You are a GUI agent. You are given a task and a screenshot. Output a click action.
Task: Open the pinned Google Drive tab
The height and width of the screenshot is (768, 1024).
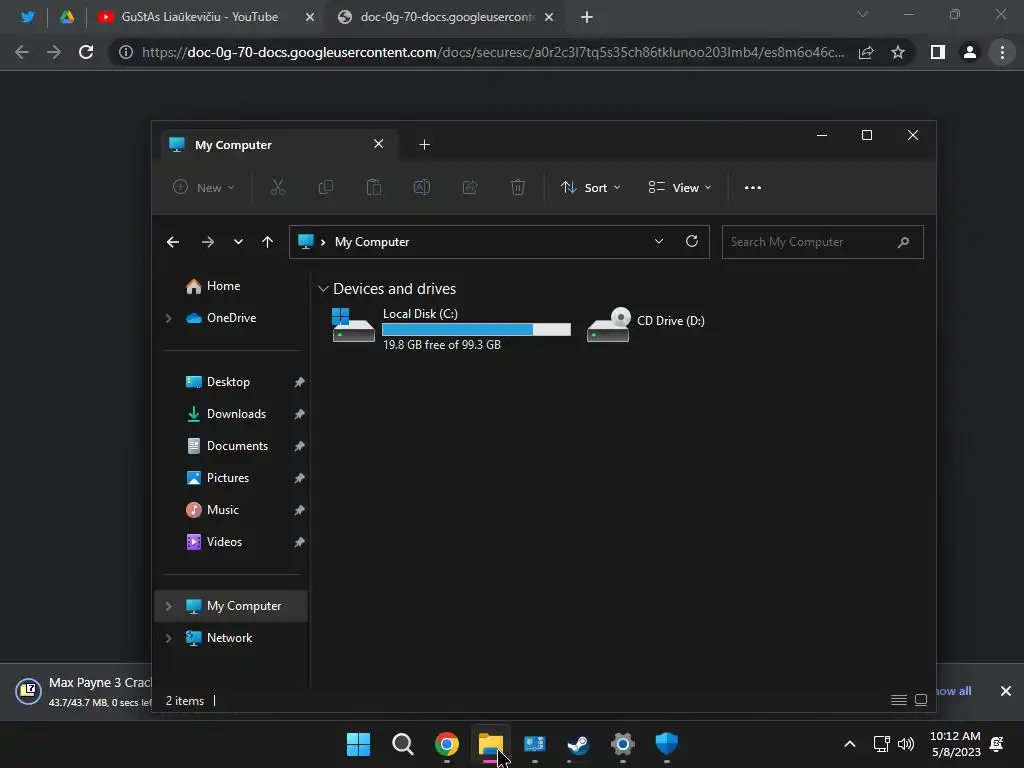tap(67, 17)
